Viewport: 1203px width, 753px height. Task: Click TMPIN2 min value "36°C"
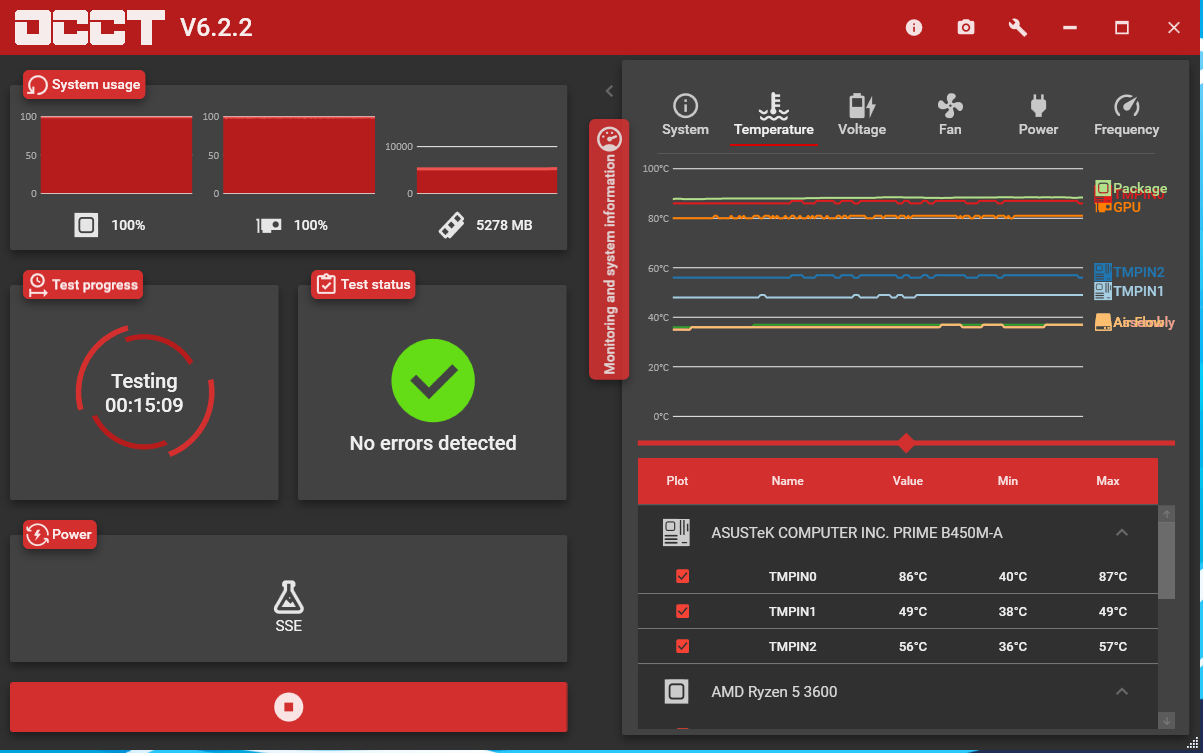(x=1013, y=647)
